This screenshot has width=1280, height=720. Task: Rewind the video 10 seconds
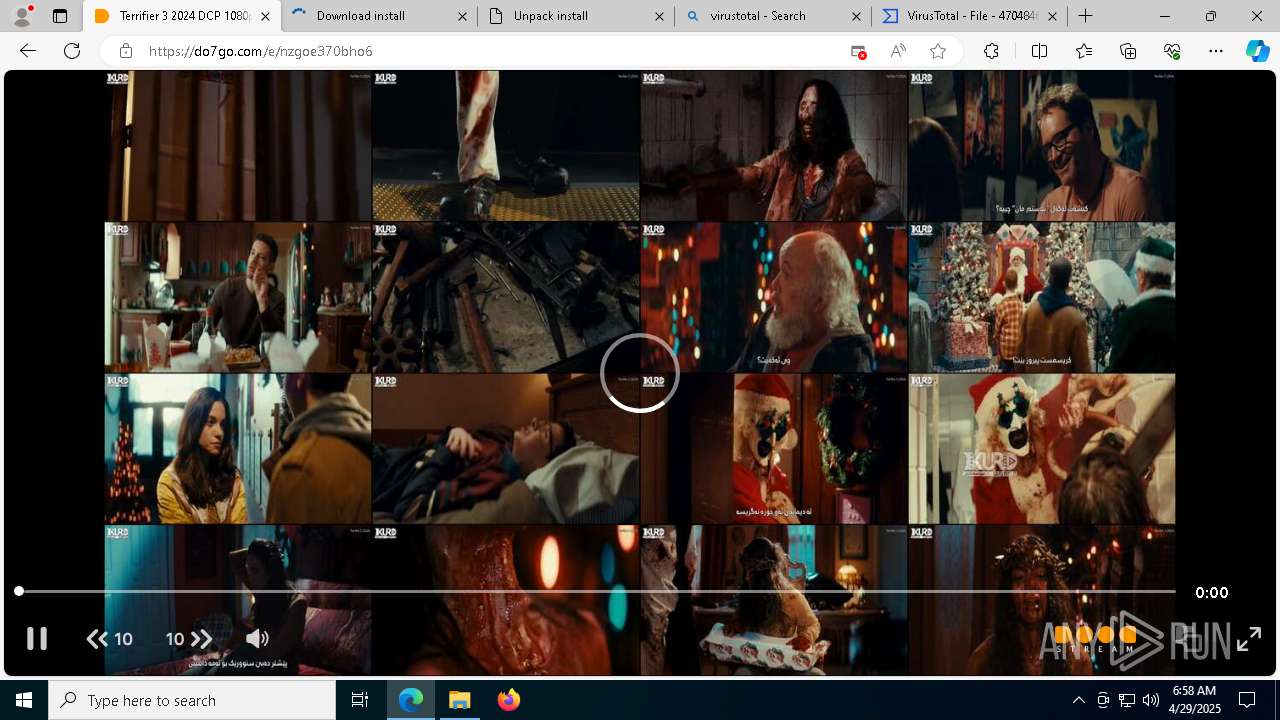[x=110, y=638]
